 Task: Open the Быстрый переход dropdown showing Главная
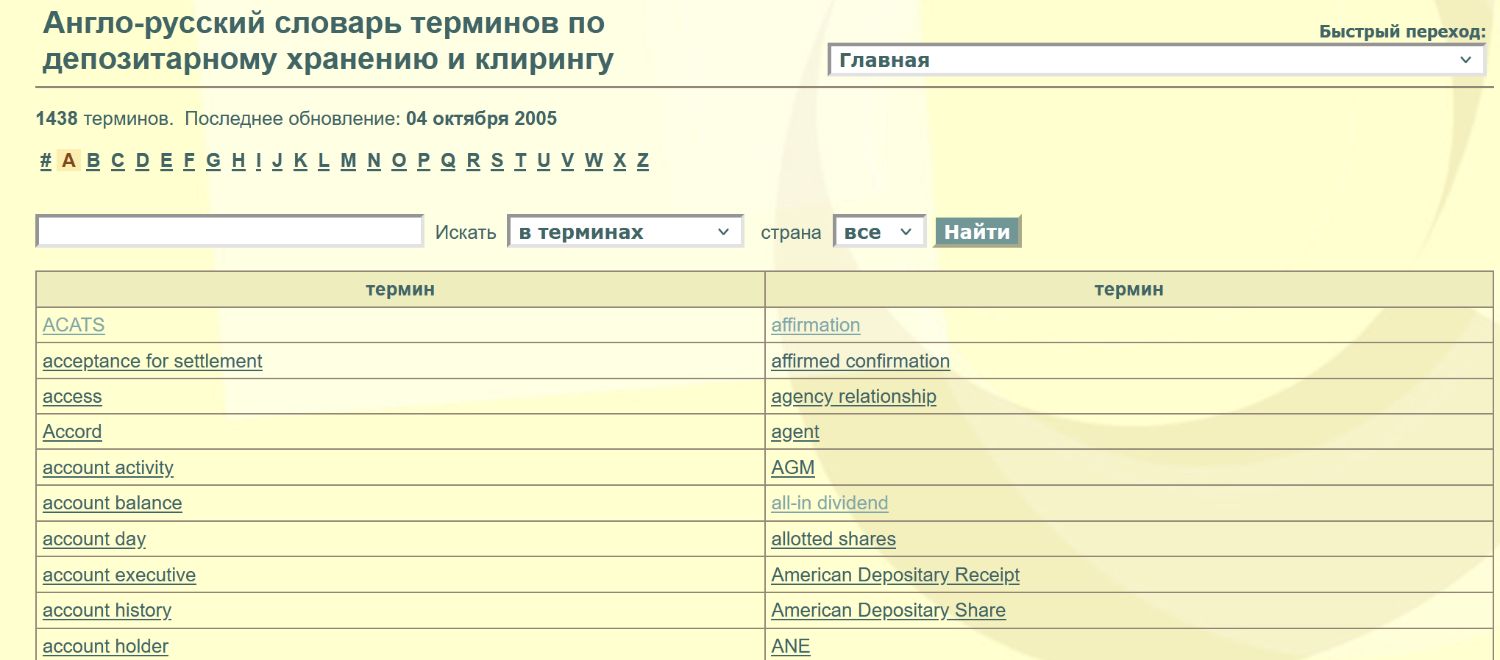[1156, 60]
